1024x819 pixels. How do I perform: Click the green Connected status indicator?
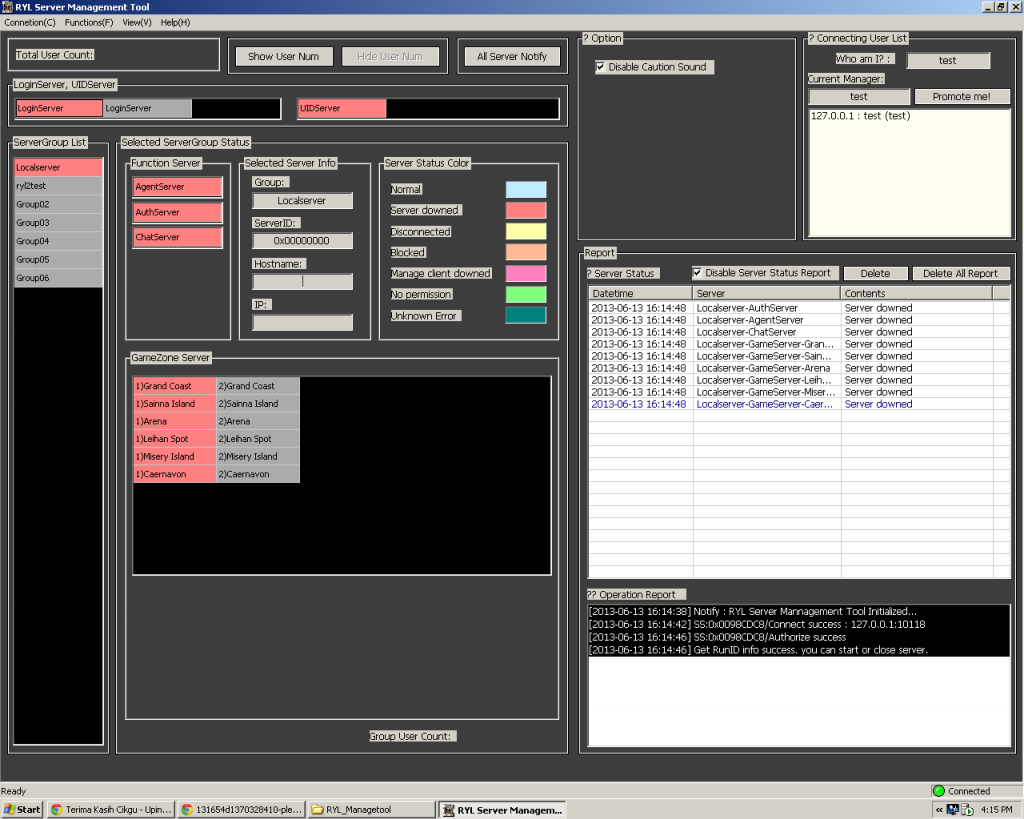tap(939, 791)
